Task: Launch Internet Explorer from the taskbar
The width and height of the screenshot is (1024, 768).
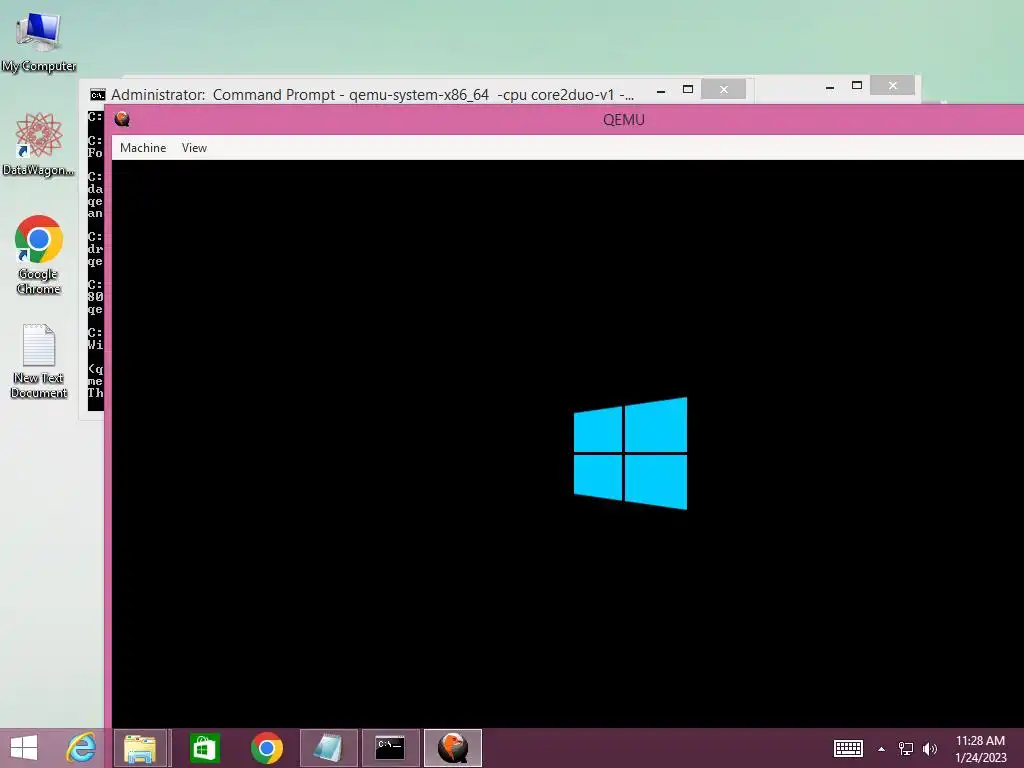Action: click(81, 748)
